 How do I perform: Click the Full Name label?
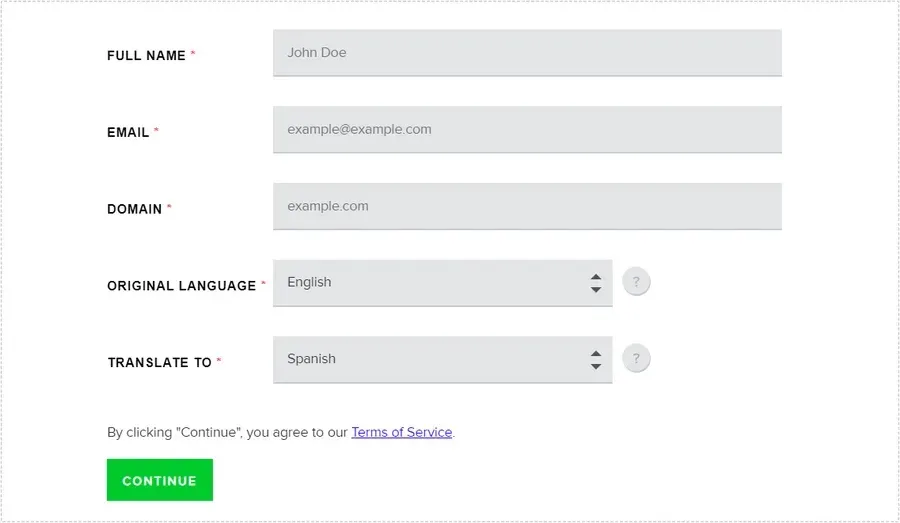[146, 56]
